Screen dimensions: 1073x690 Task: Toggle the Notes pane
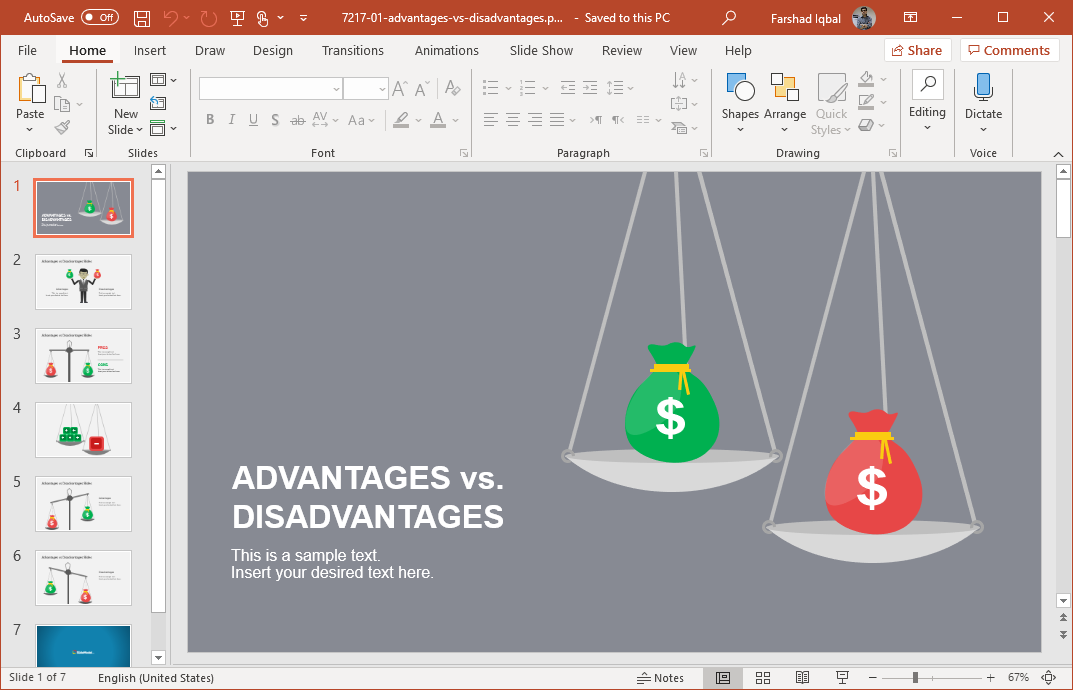(661, 678)
